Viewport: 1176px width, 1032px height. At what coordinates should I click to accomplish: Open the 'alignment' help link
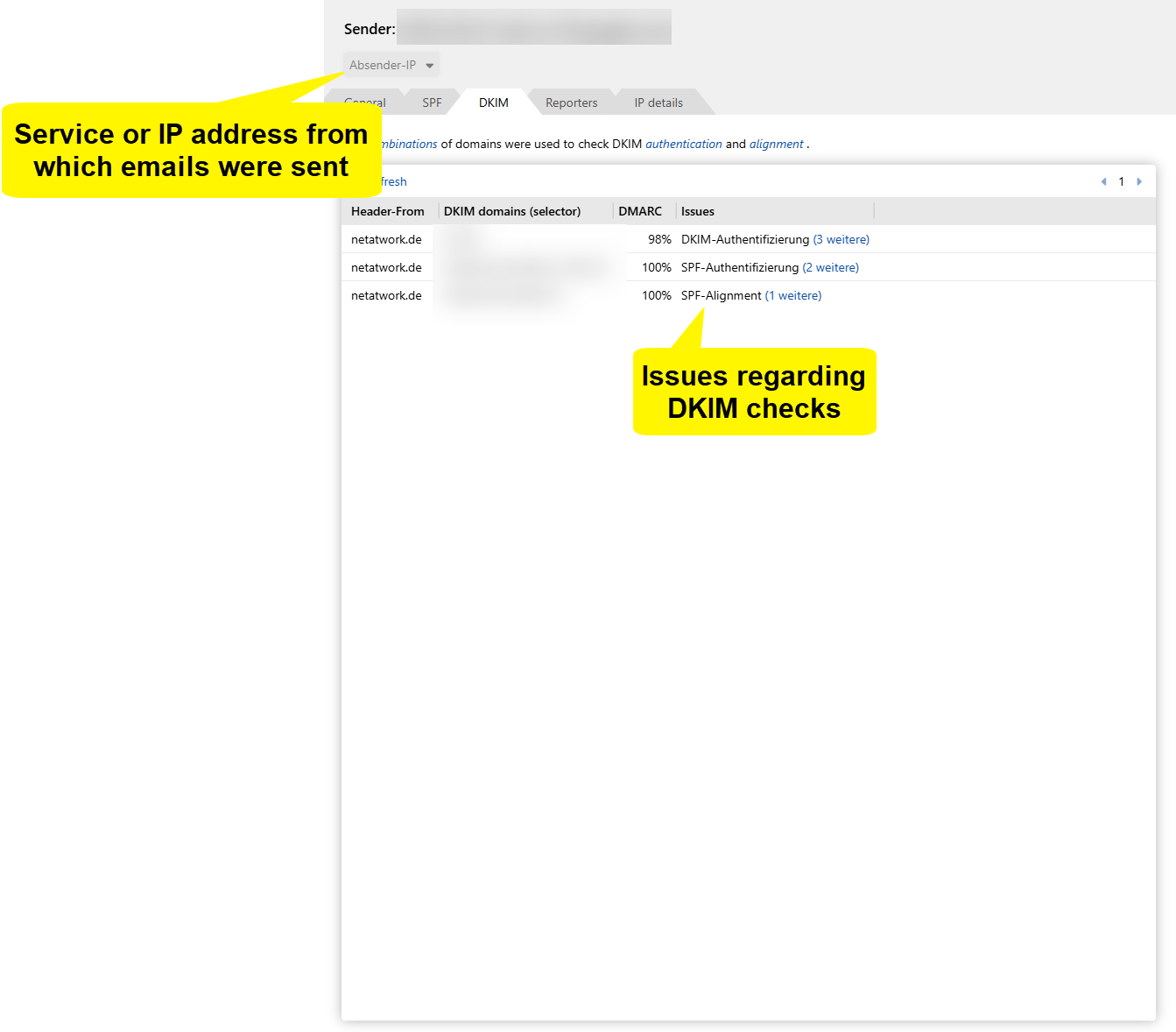click(x=776, y=144)
